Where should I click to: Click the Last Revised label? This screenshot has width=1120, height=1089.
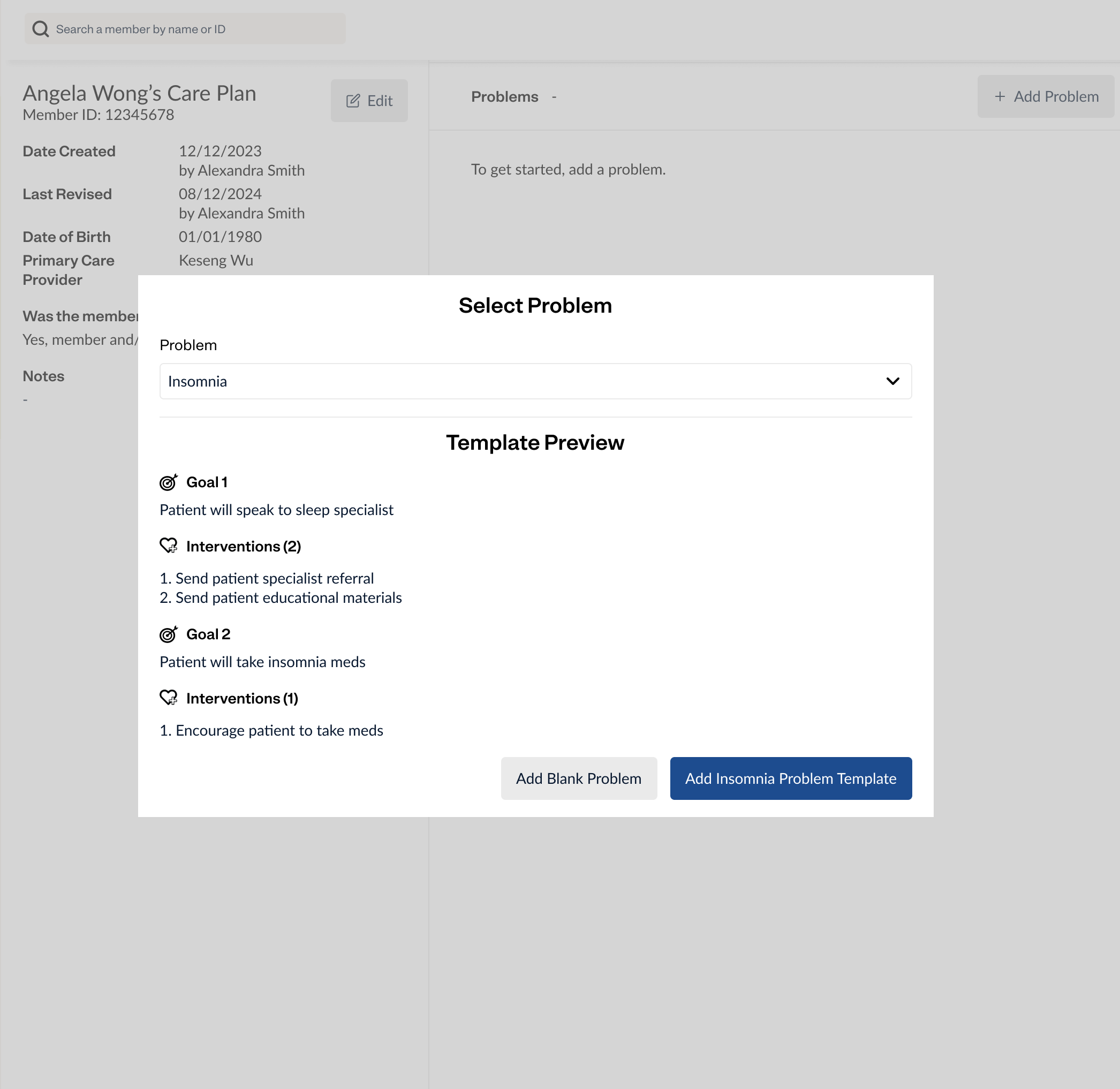point(67,194)
